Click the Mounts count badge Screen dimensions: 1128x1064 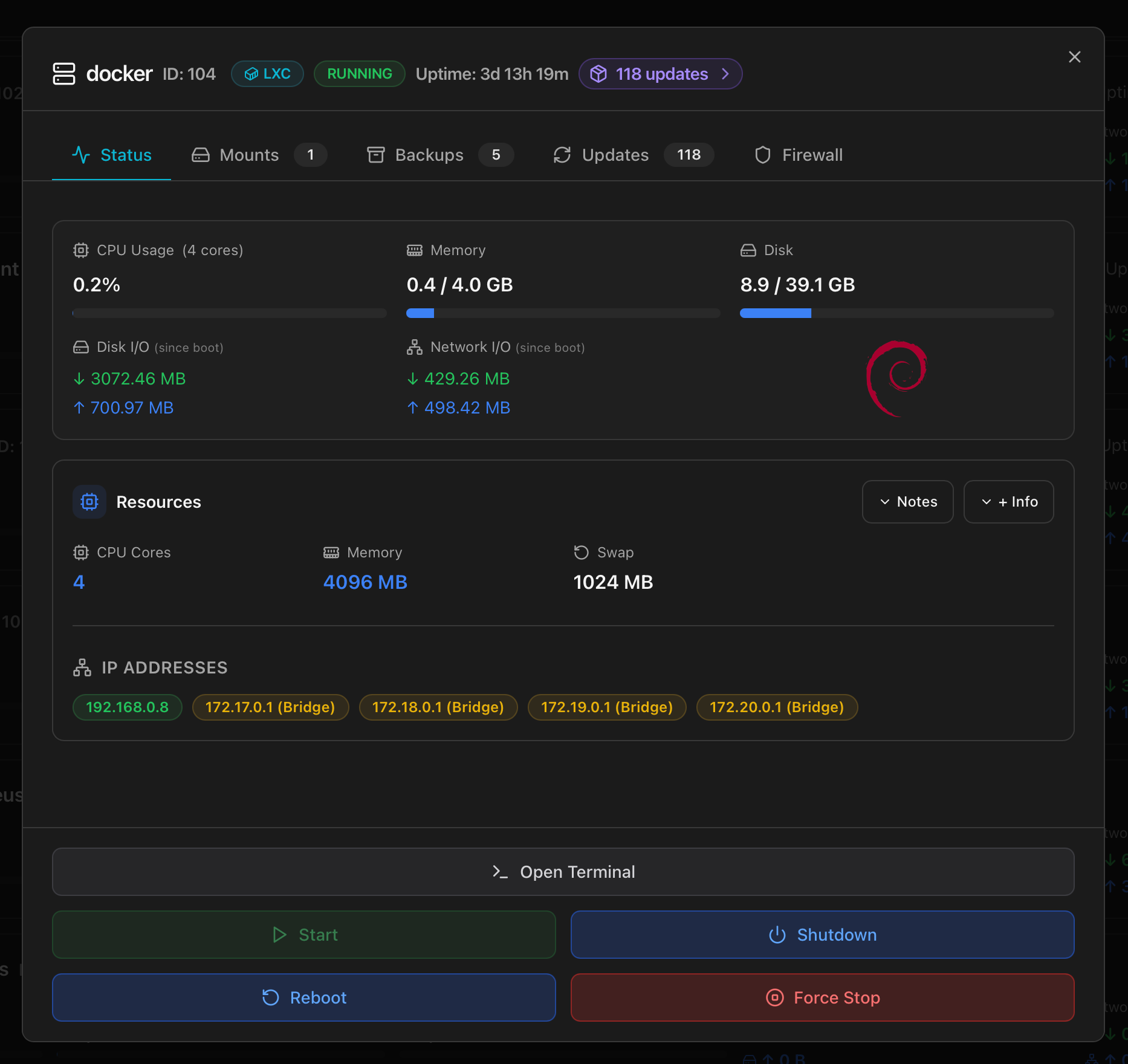(x=311, y=155)
